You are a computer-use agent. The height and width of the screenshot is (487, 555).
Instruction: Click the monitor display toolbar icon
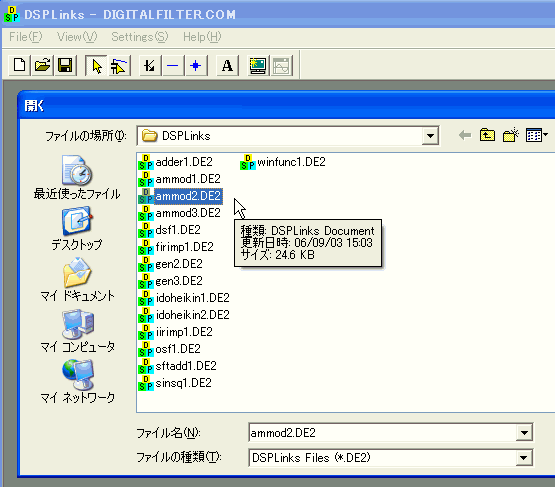258,65
